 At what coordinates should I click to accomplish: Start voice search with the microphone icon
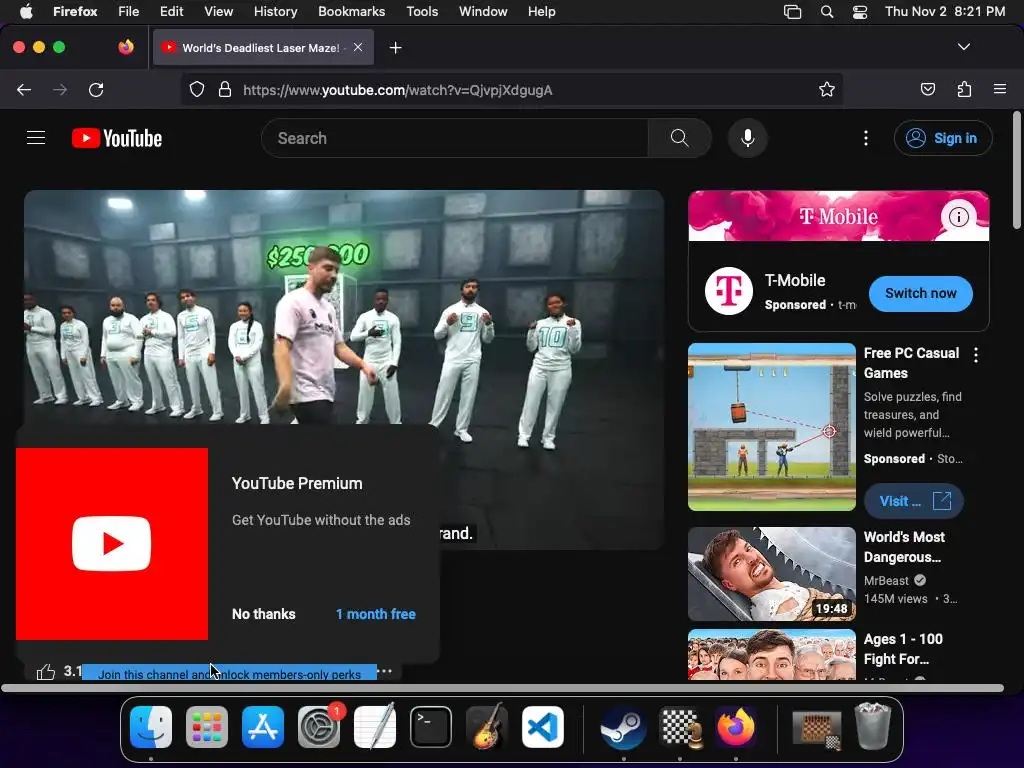point(748,138)
